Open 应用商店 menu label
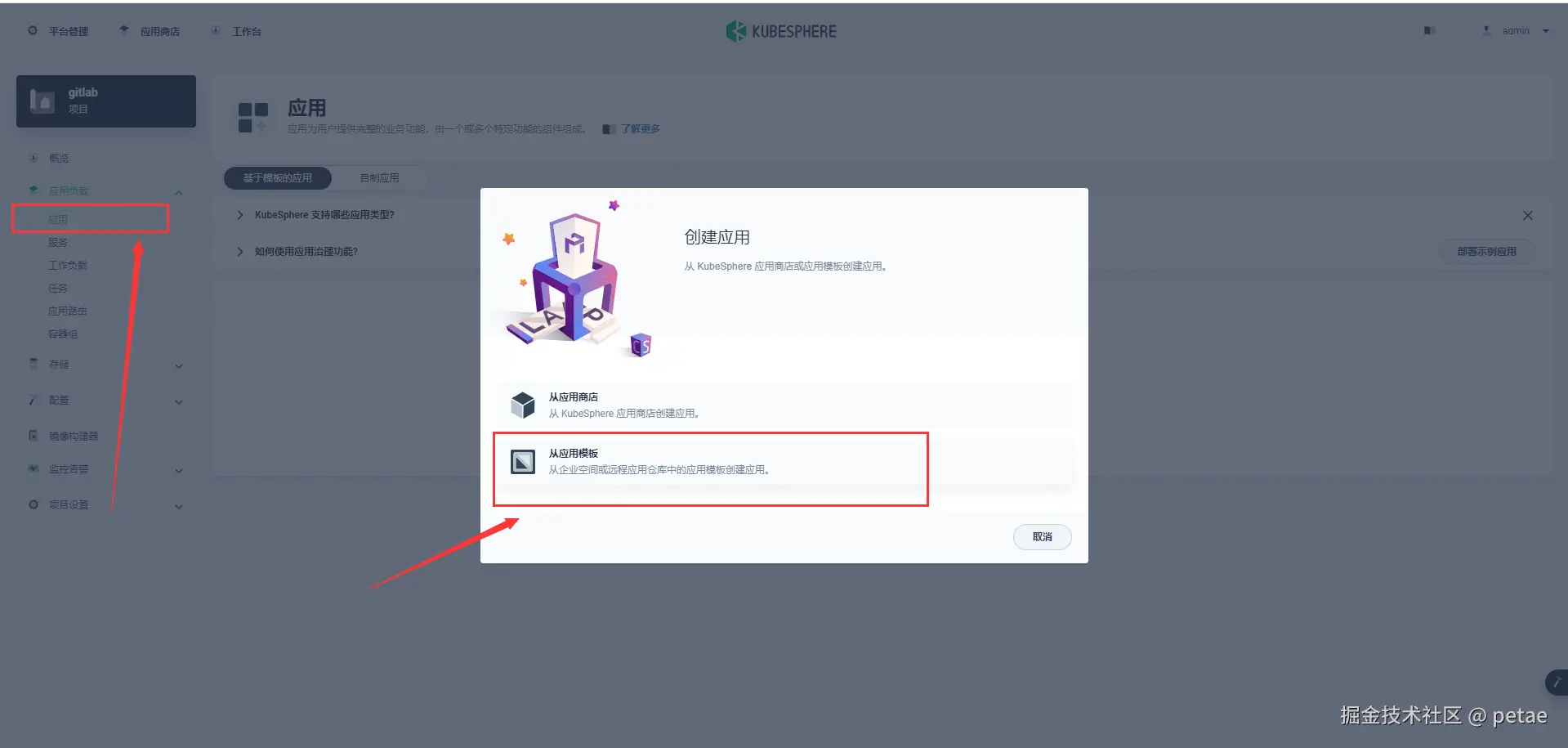 pos(160,31)
